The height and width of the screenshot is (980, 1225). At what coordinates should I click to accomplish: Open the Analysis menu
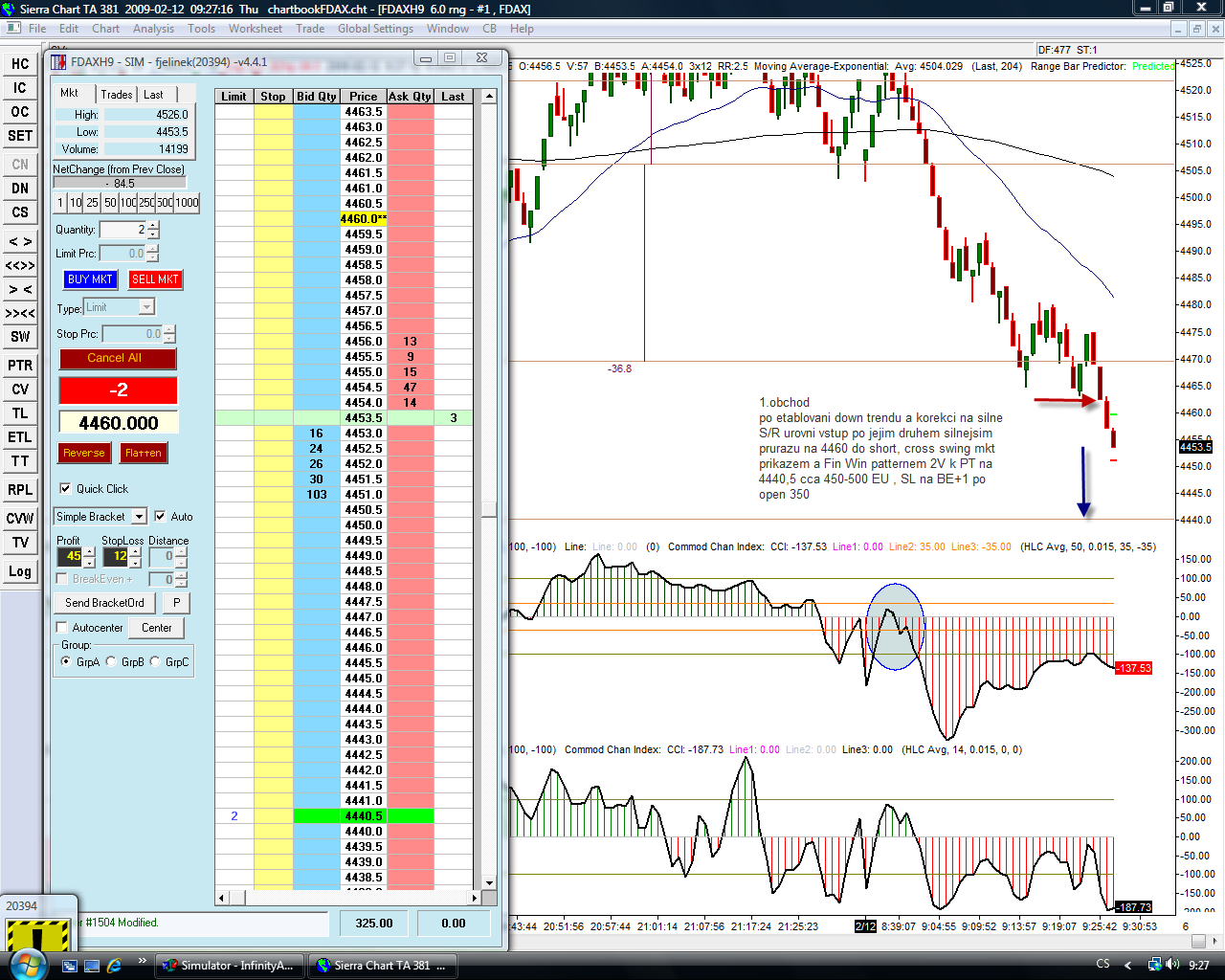(154, 29)
